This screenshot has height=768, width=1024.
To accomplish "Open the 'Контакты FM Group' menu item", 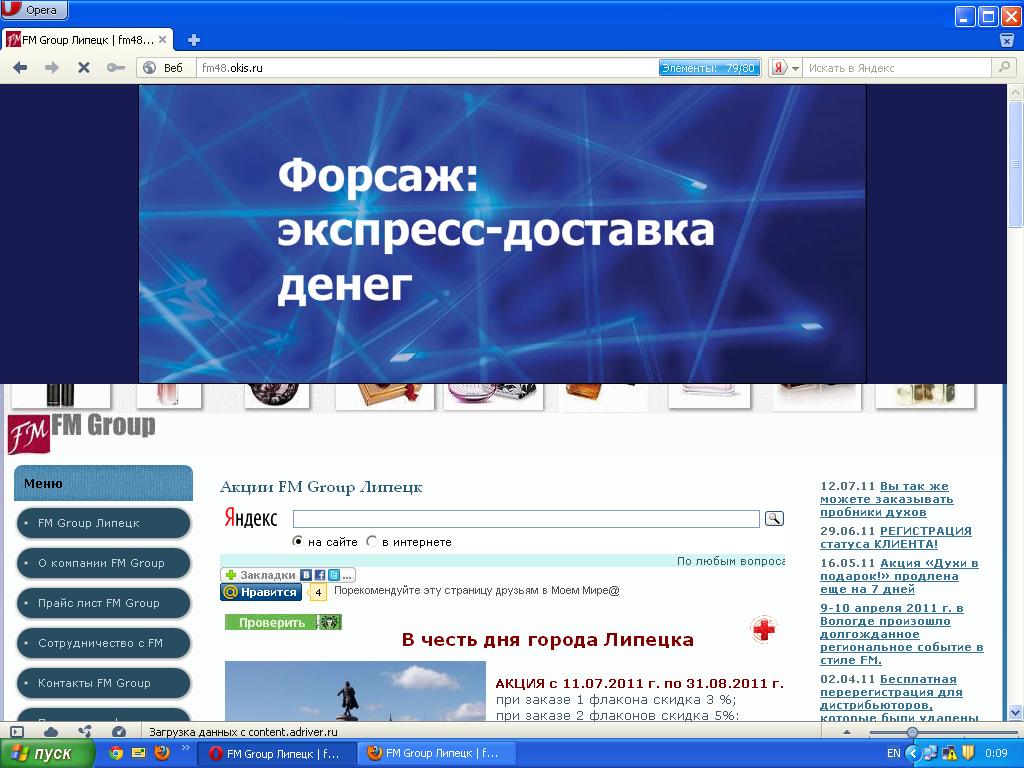I will pyautogui.click(x=103, y=683).
